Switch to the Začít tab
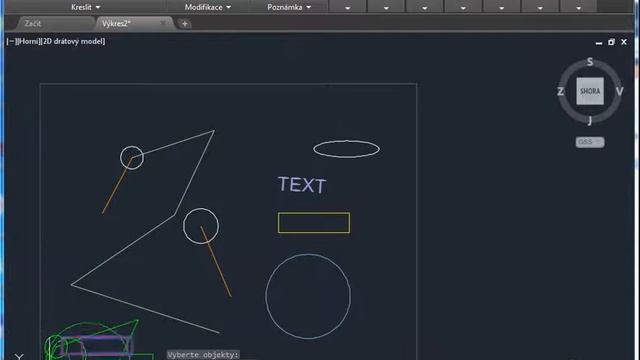Viewport: 640px width, 360px height. (x=33, y=24)
